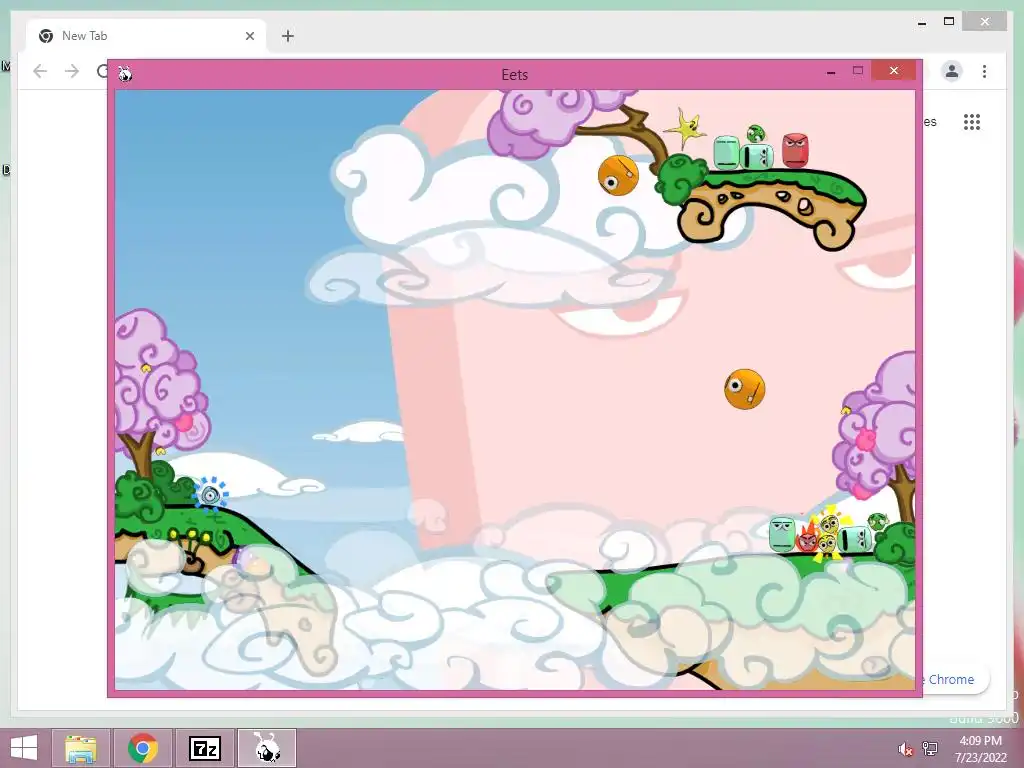Click Chrome forward arrow button
This screenshot has width=1024, height=768.
tap(72, 71)
